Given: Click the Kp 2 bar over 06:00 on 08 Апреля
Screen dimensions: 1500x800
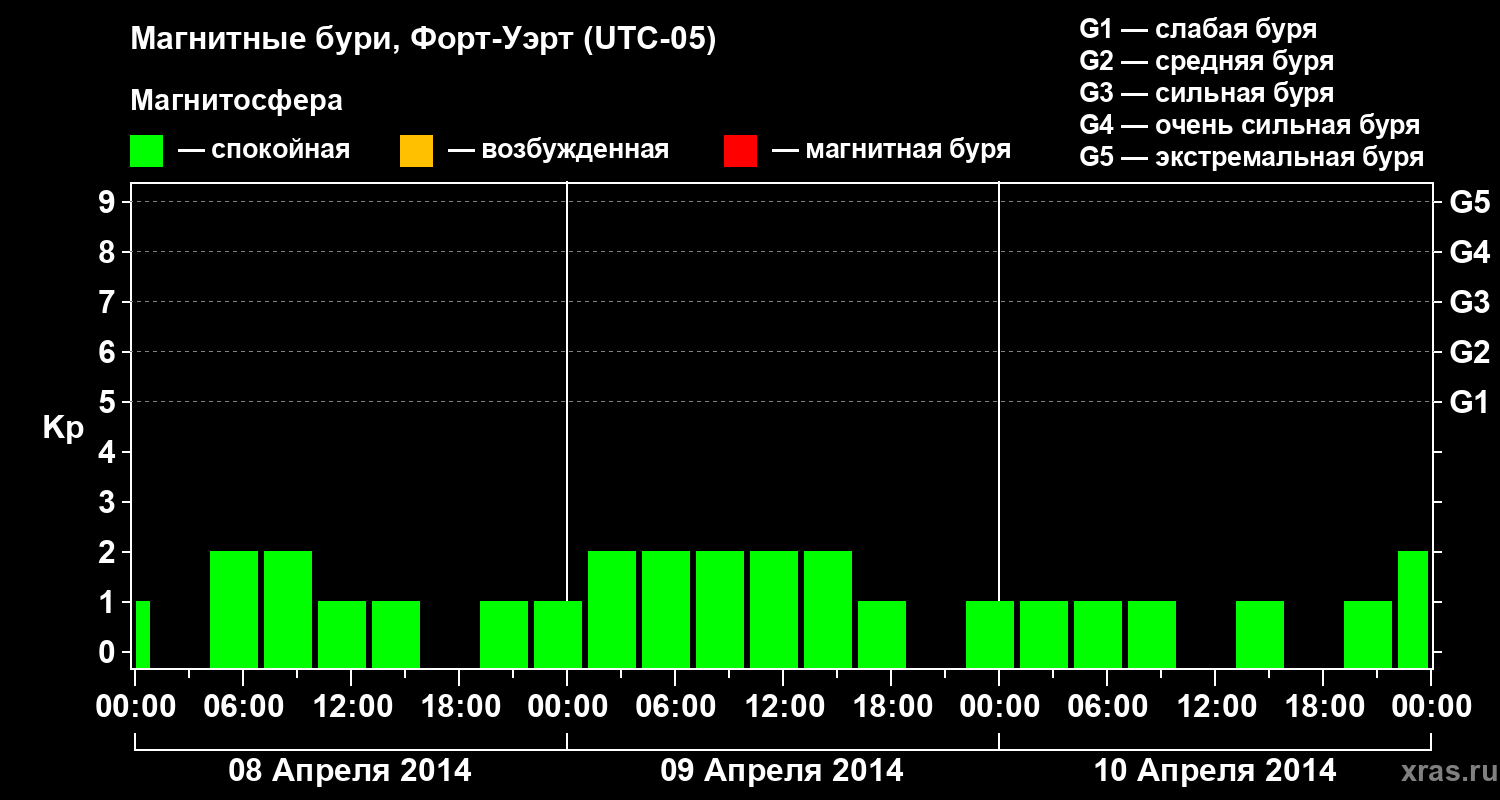Looking at the screenshot, I should (x=234, y=609).
